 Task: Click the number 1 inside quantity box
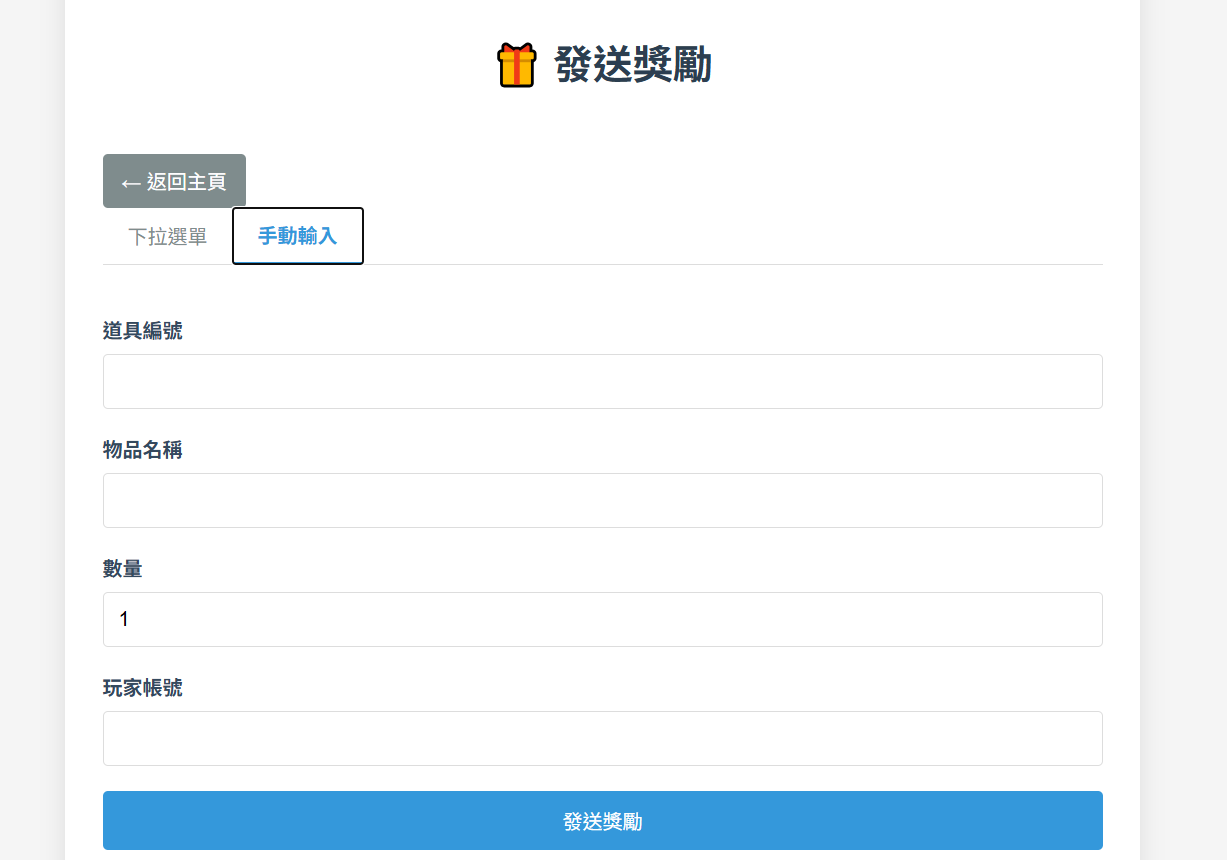124,620
